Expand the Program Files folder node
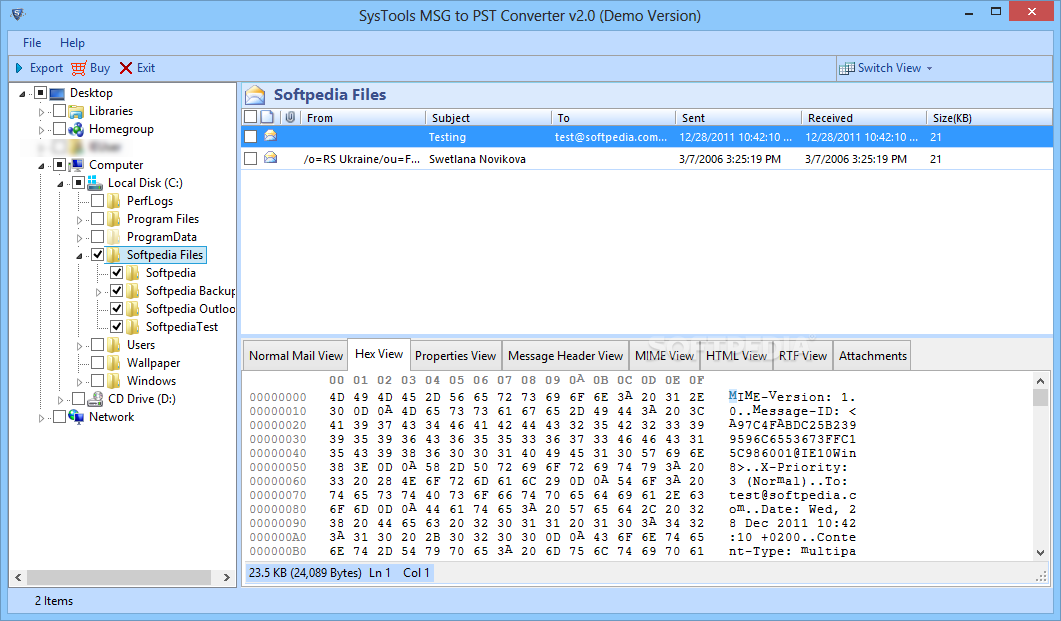The height and width of the screenshot is (621, 1061). pos(79,220)
